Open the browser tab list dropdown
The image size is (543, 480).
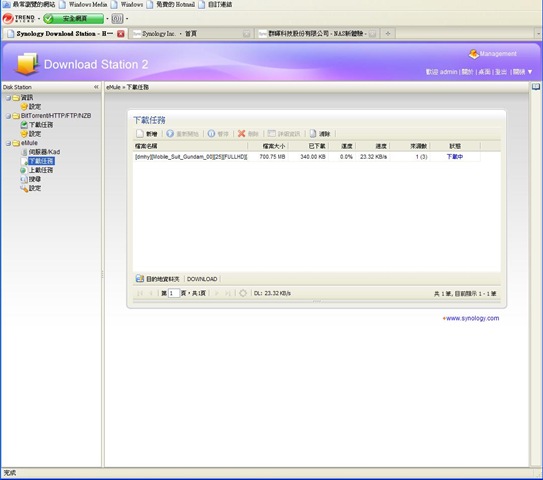coord(538,34)
